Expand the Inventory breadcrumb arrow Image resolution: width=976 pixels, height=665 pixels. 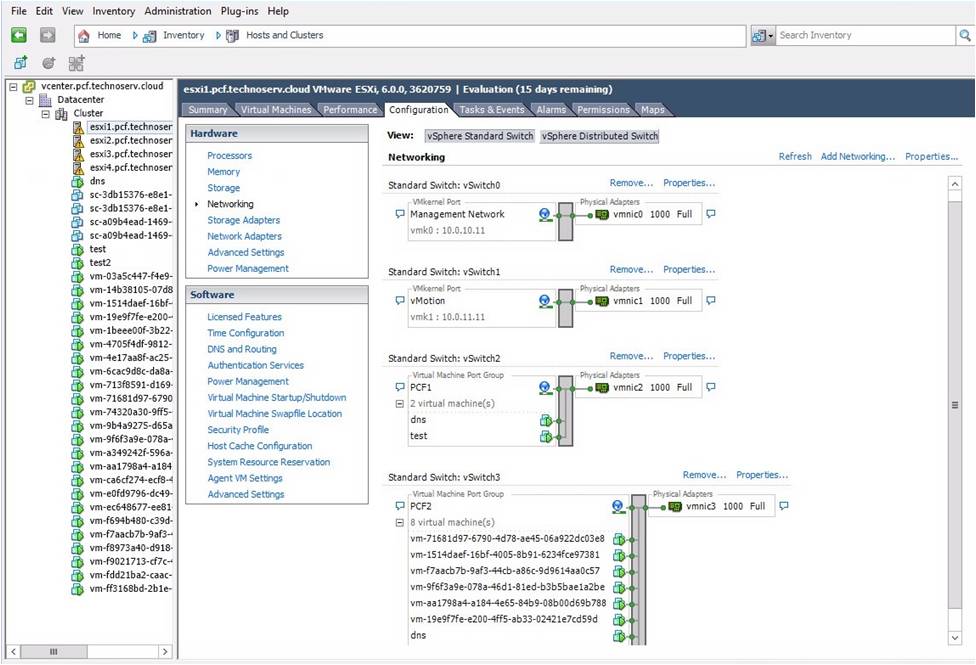218,36
